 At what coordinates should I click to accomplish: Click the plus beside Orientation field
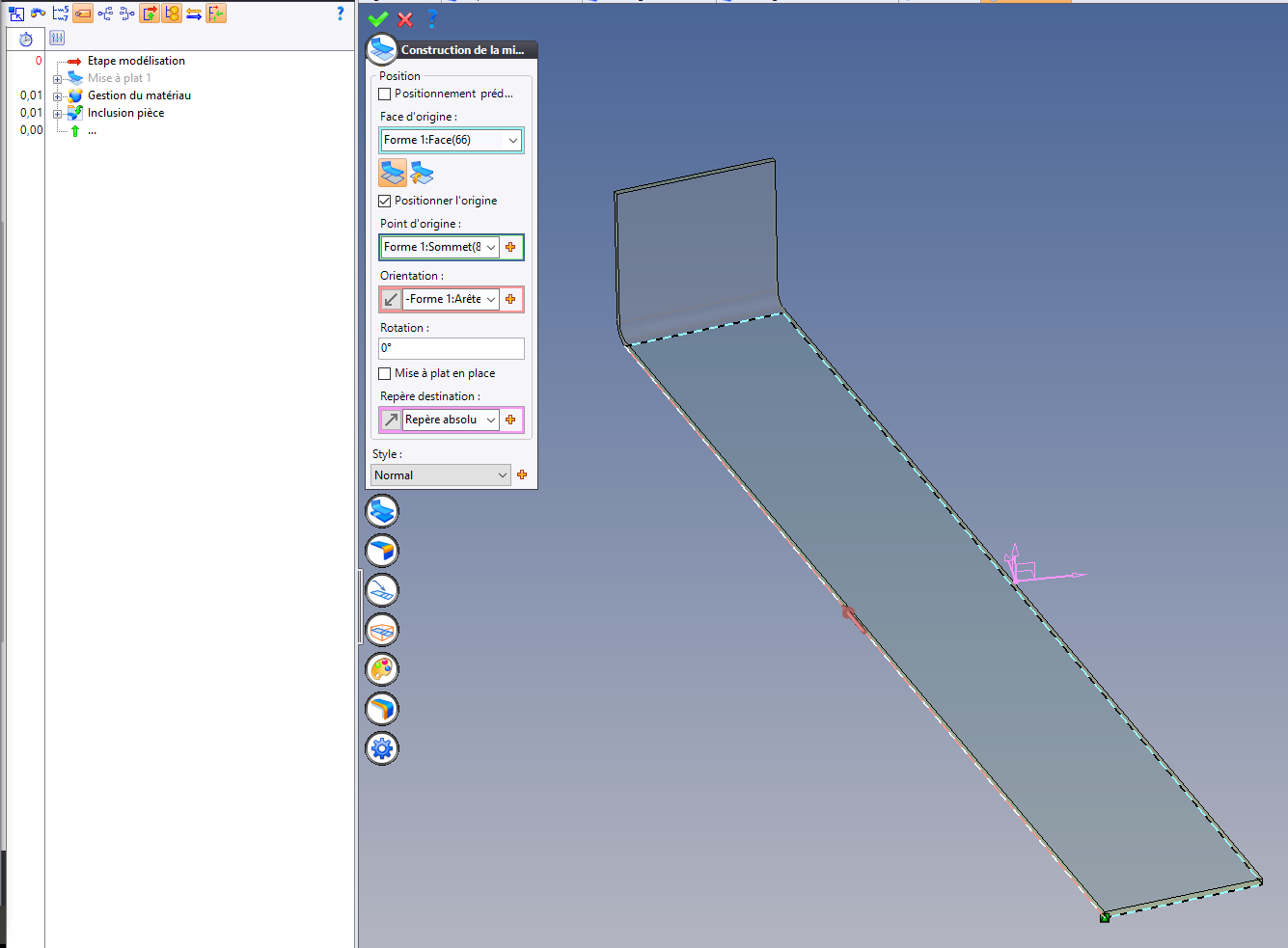510,300
